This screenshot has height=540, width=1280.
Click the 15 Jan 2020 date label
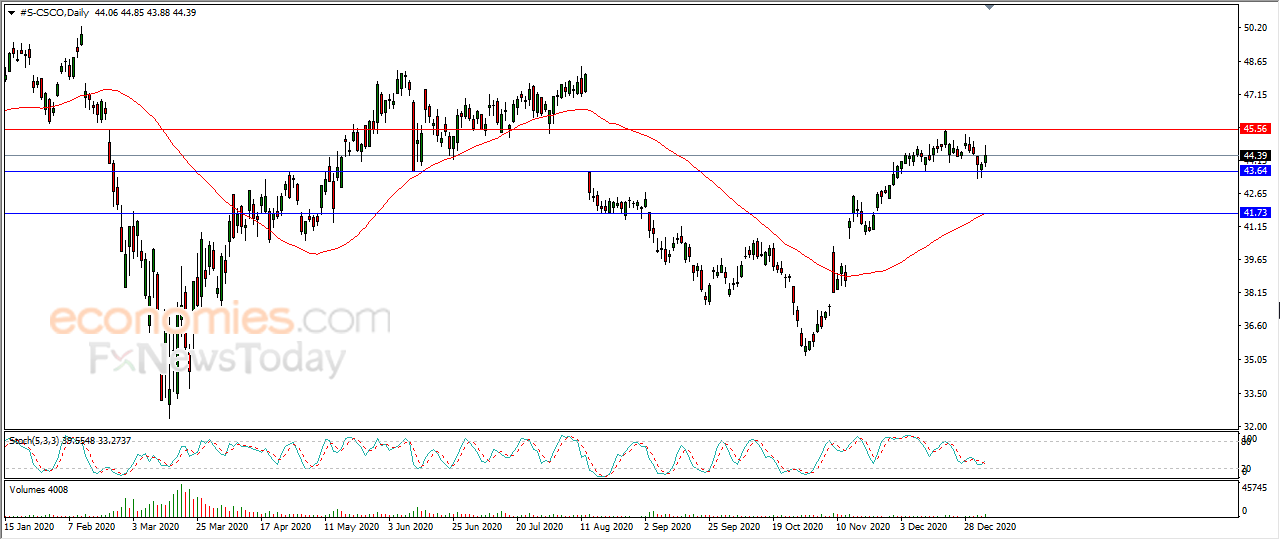pyautogui.click(x=28, y=526)
